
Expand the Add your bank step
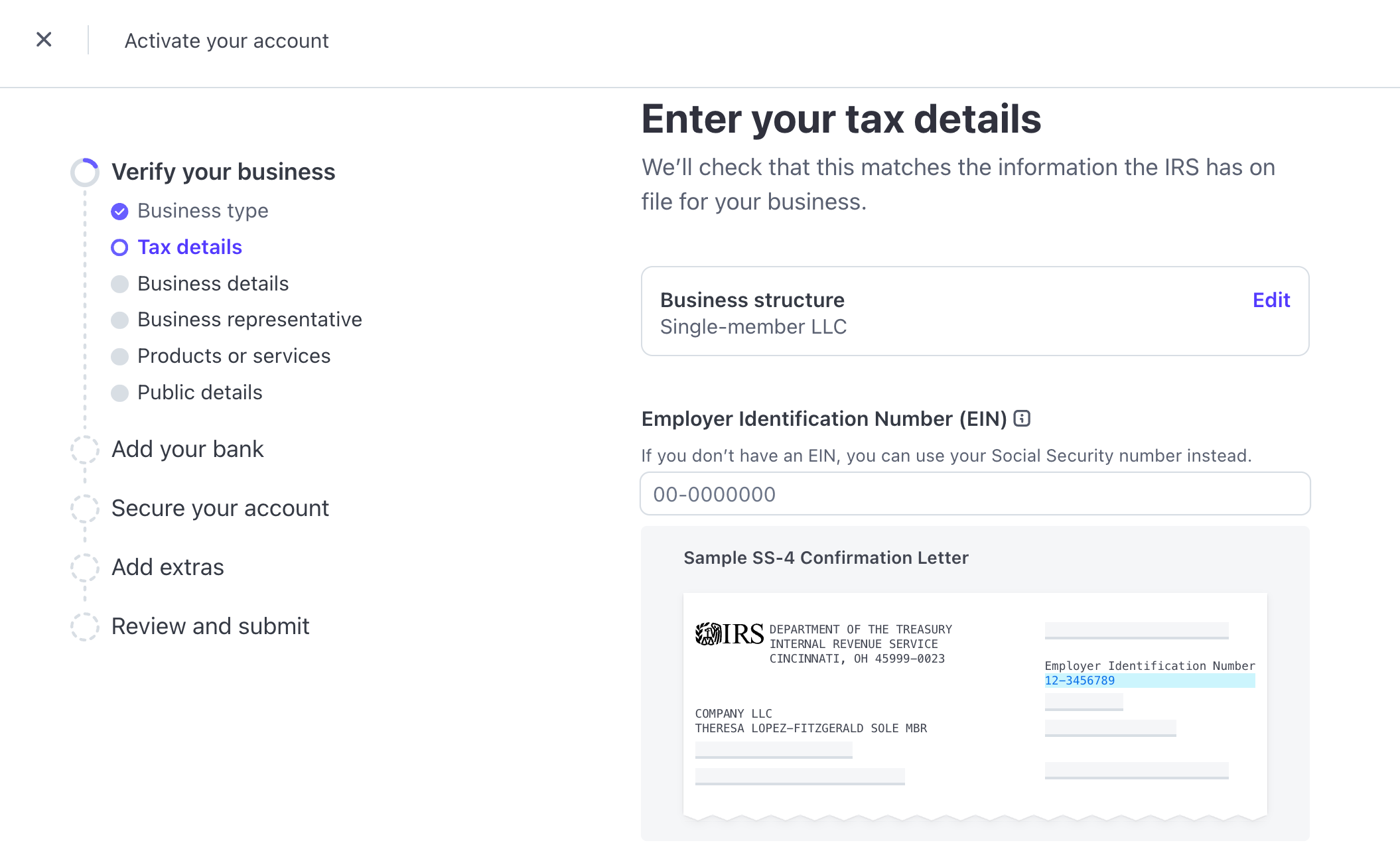(x=187, y=450)
